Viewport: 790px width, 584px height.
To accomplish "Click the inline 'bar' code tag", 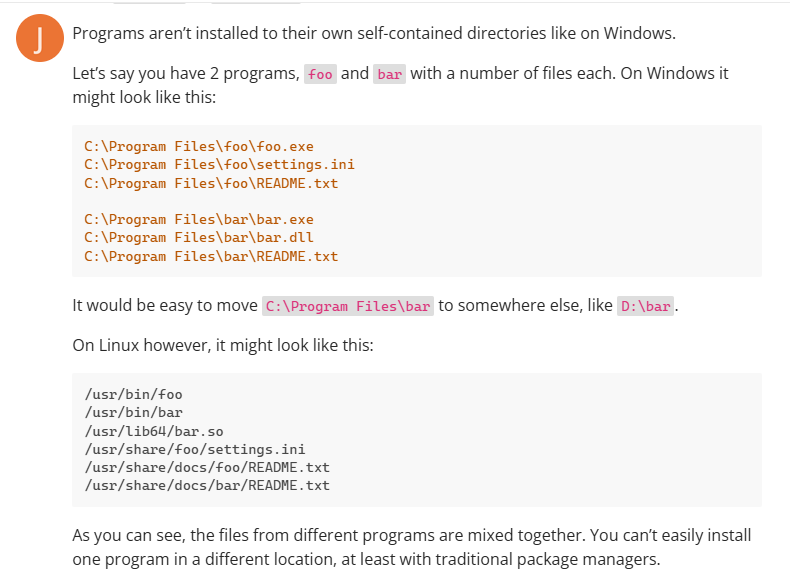I will coord(389,74).
